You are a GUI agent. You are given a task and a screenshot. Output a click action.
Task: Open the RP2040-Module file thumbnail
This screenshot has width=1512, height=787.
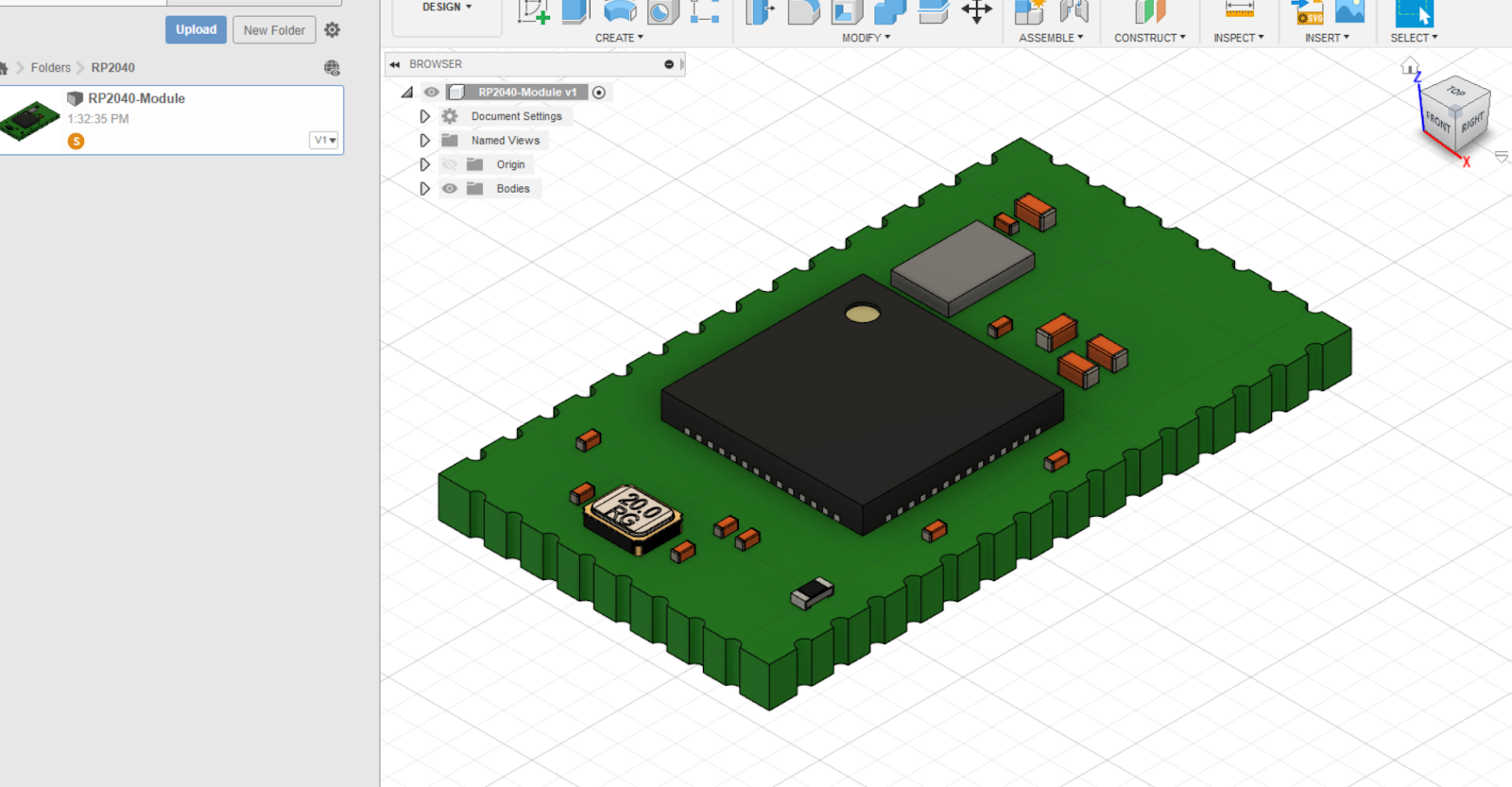[x=30, y=120]
